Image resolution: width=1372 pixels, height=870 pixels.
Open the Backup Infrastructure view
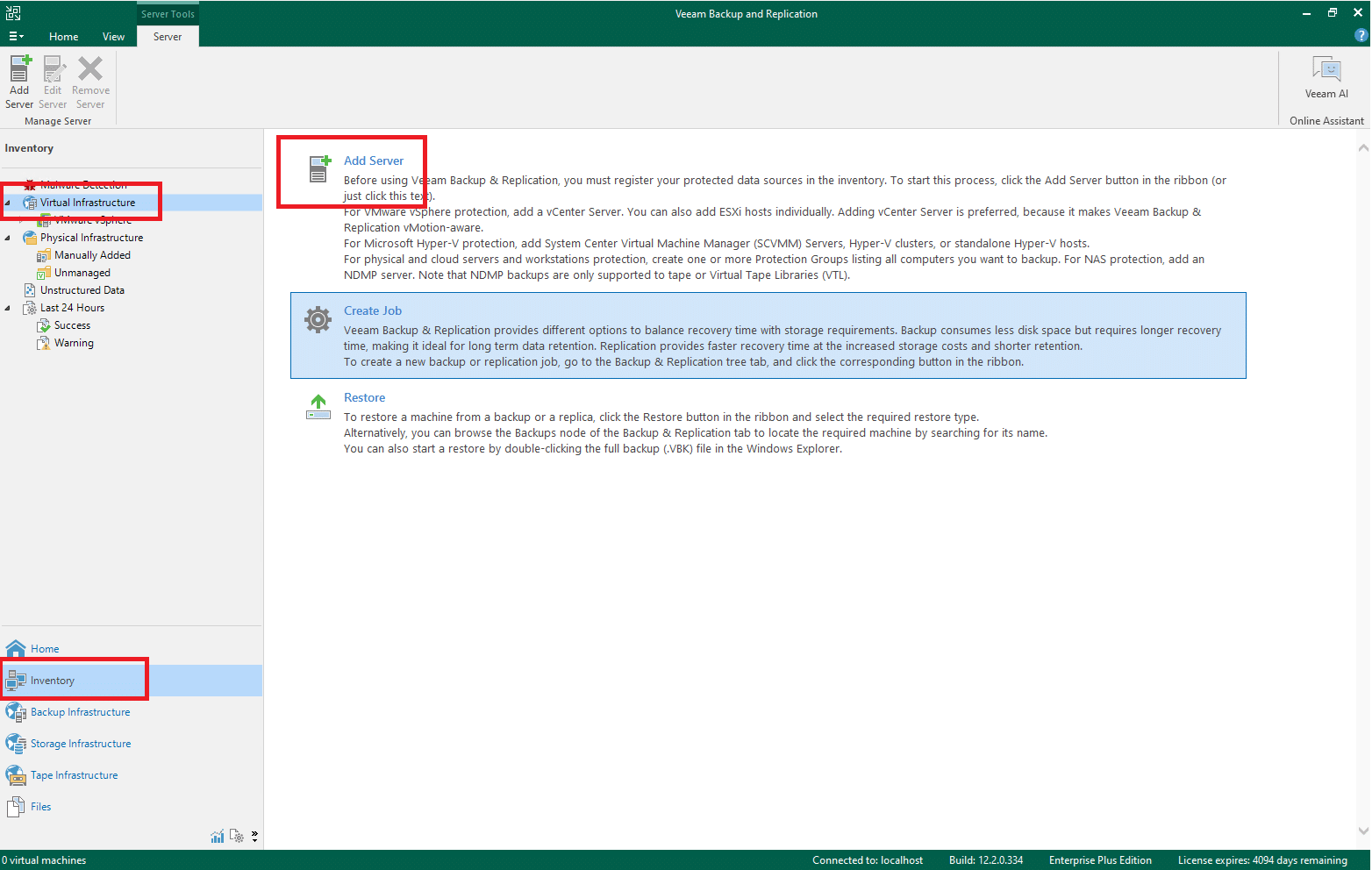(132, 712)
